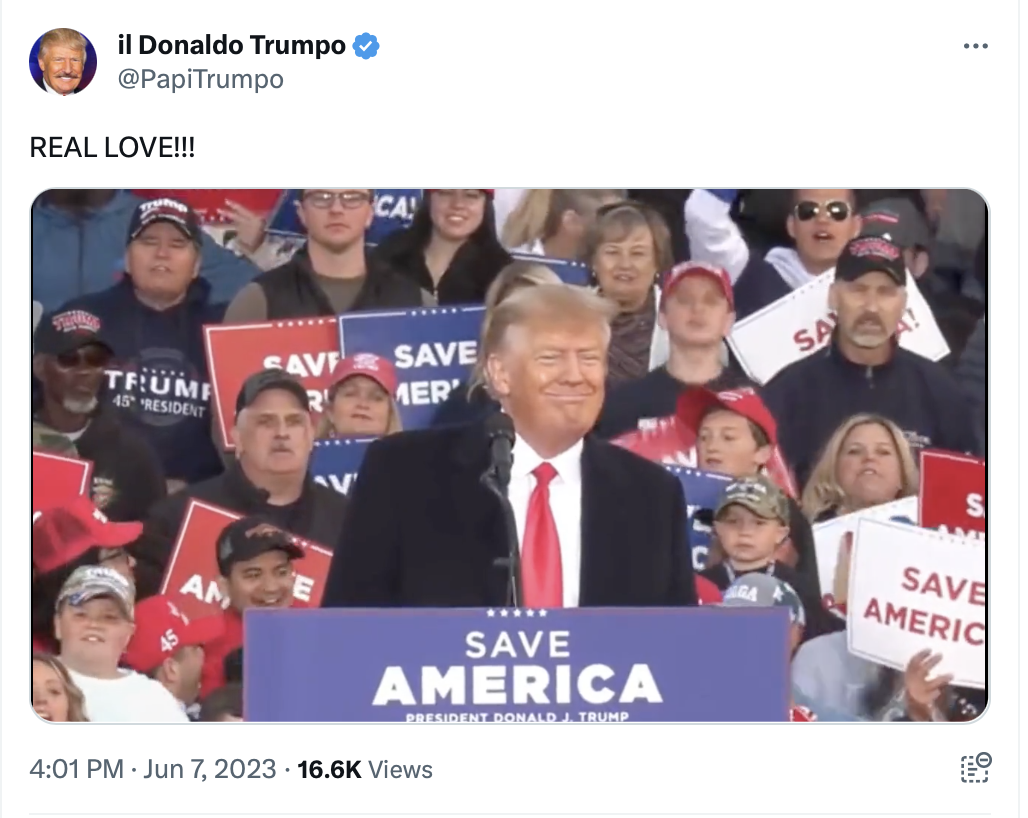This screenshot has height=818, width=1028.
Task: Click the microphone in the video frame
Action: click(x=501, y=452)
